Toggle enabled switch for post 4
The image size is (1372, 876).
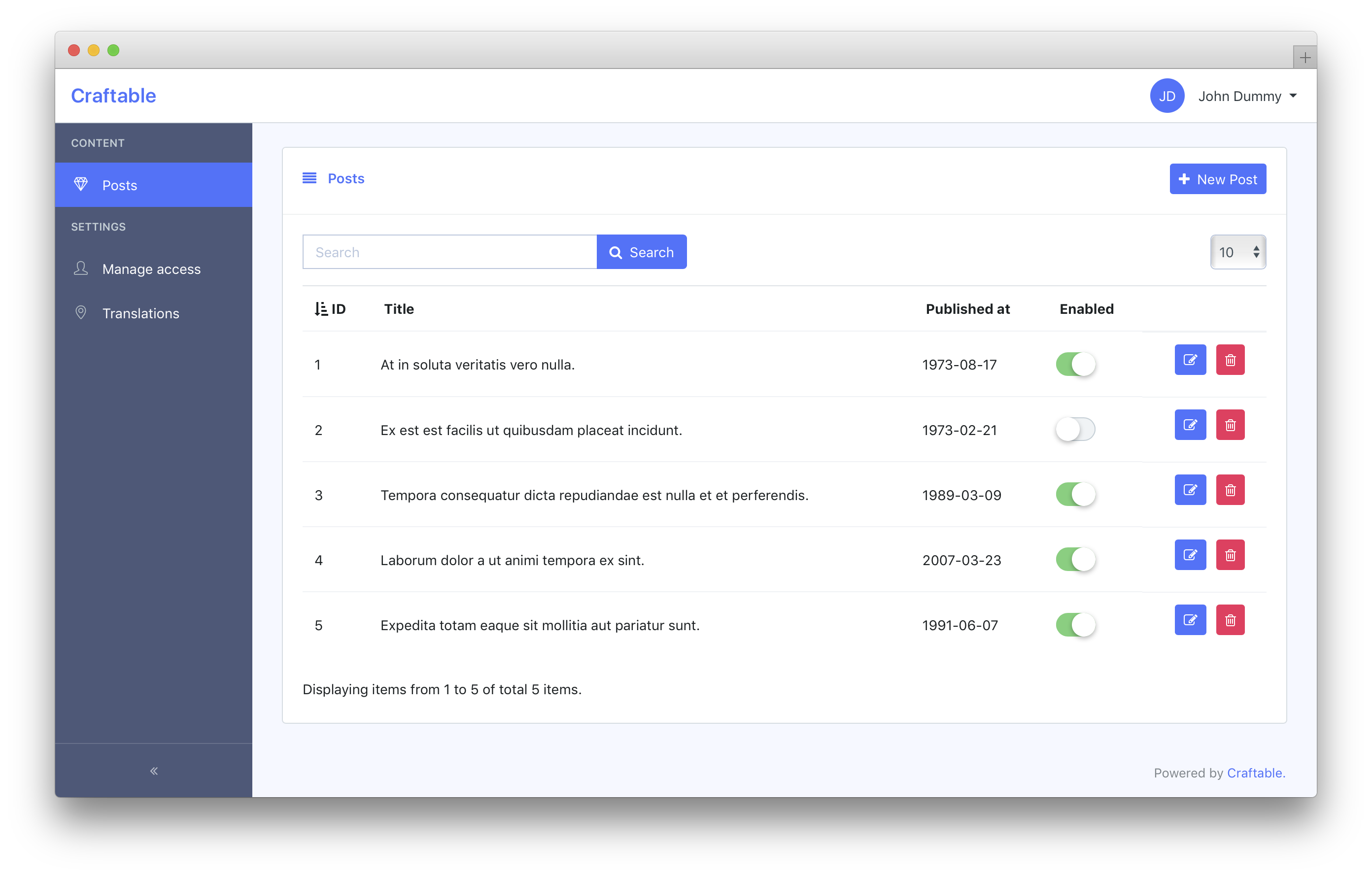(x=1076, y=558)
